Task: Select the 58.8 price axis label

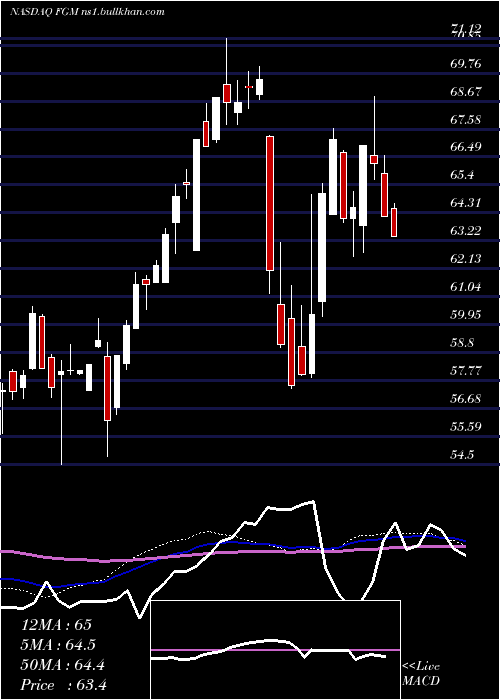Action: point(462,343)
